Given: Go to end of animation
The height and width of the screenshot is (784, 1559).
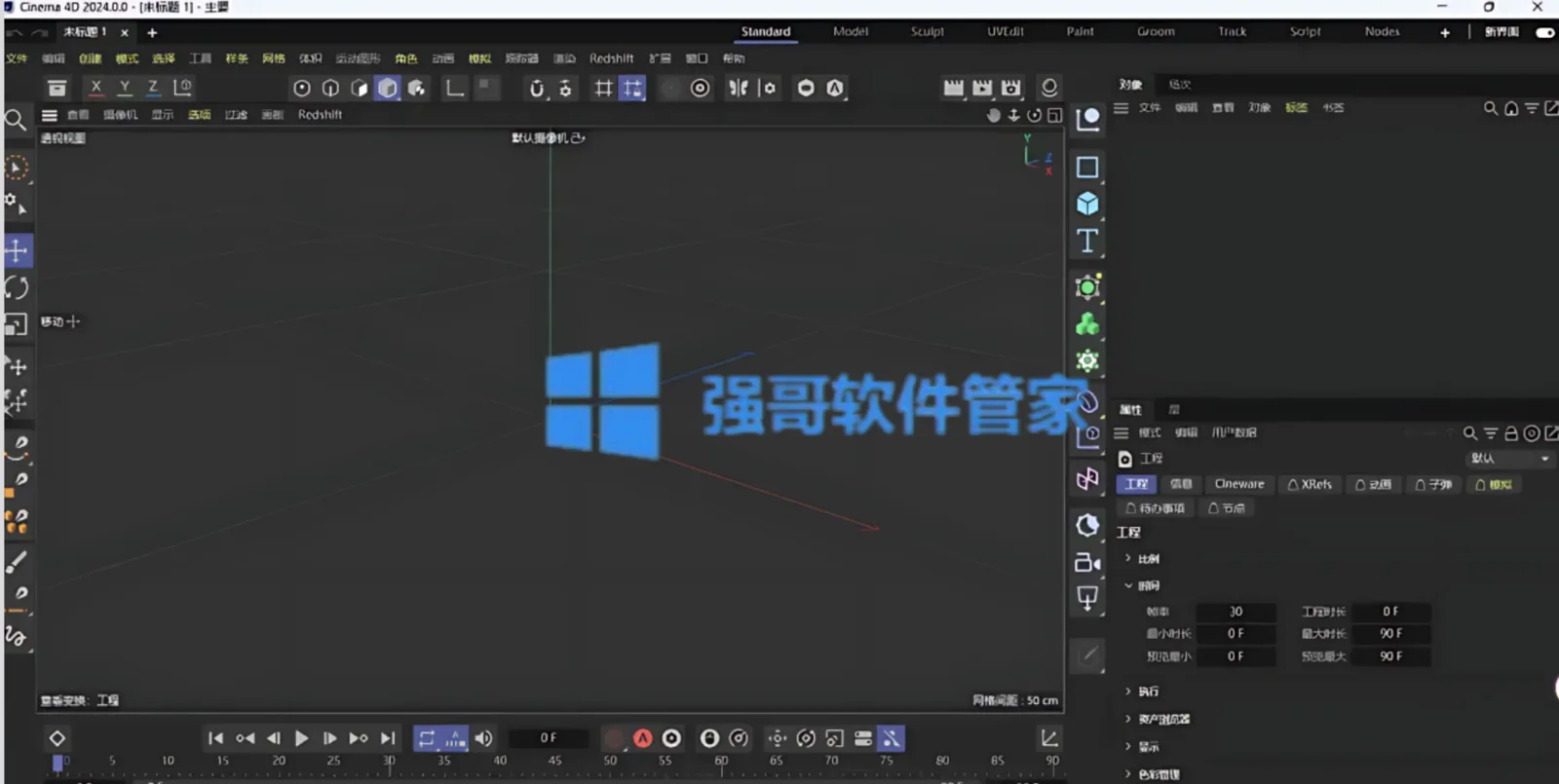Looking at the screenshot, I should click(388, 738).
